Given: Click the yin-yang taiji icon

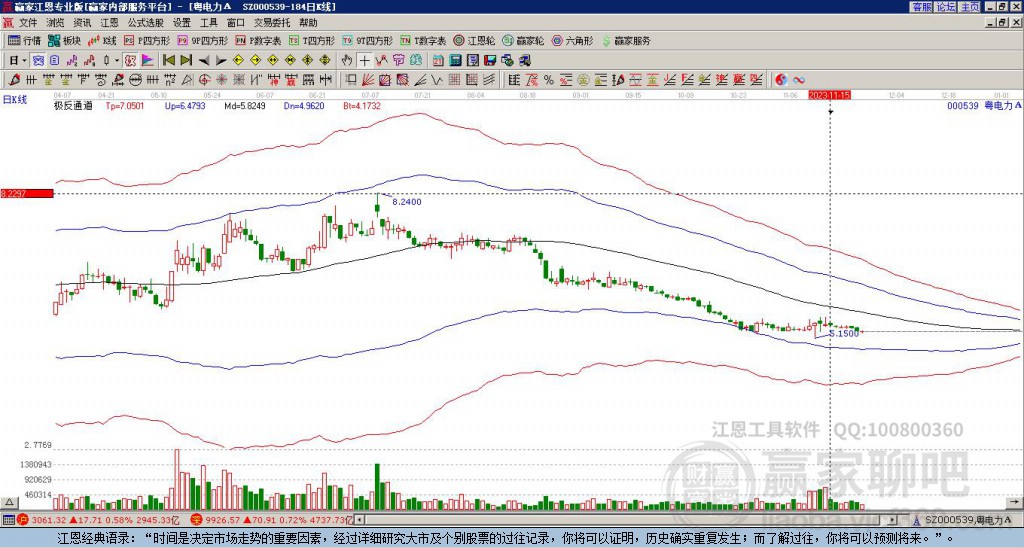Looking at the screenshot, I should click(781, 80).
